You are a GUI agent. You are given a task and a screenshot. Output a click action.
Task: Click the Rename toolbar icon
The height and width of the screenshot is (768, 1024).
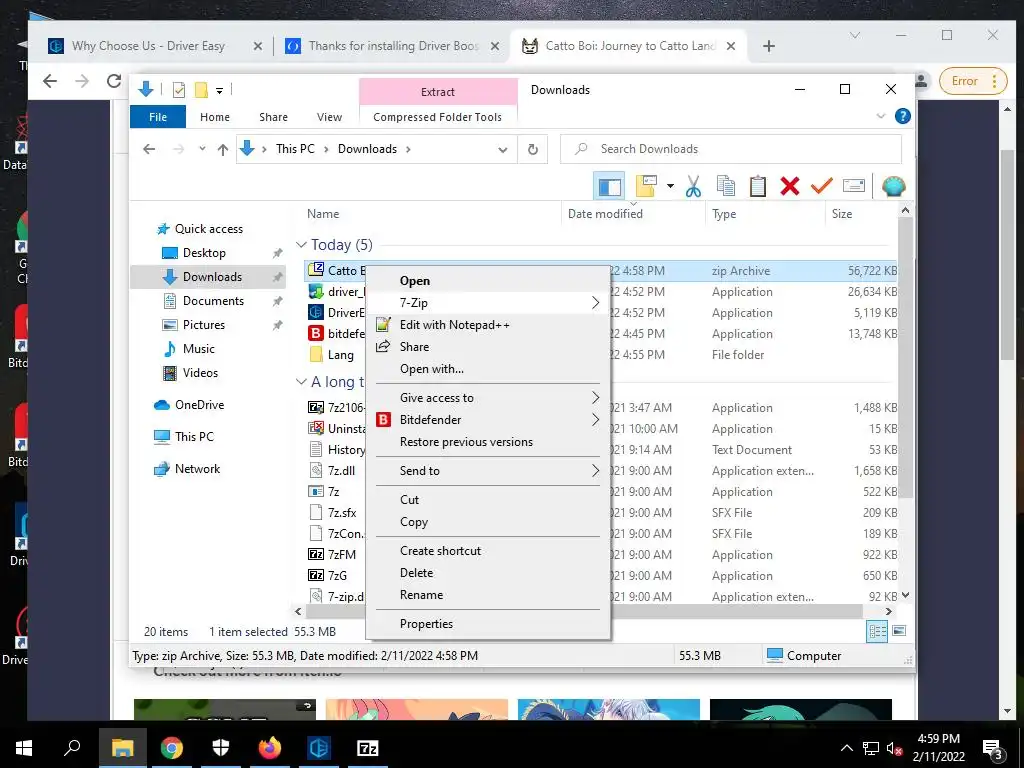click(854, 186)
